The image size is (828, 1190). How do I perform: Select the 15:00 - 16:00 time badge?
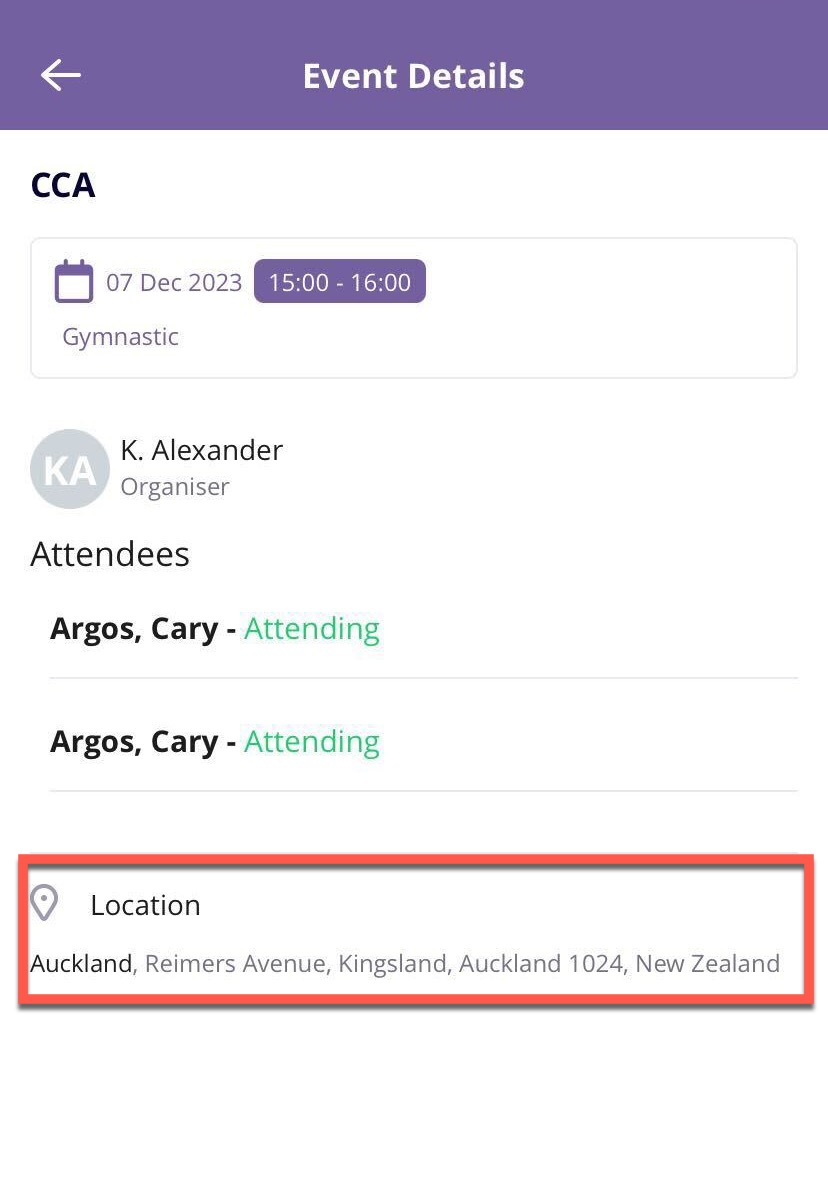point(339,282)
